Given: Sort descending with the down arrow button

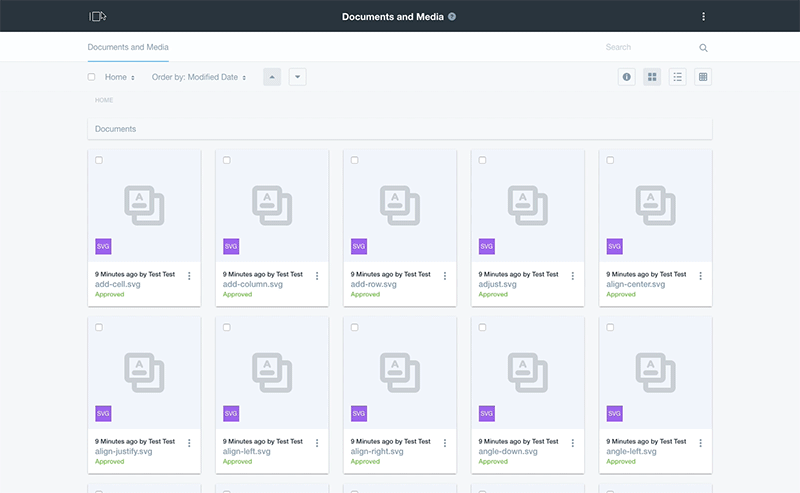Looking at the screenshot, I should [x=297, y=77].
